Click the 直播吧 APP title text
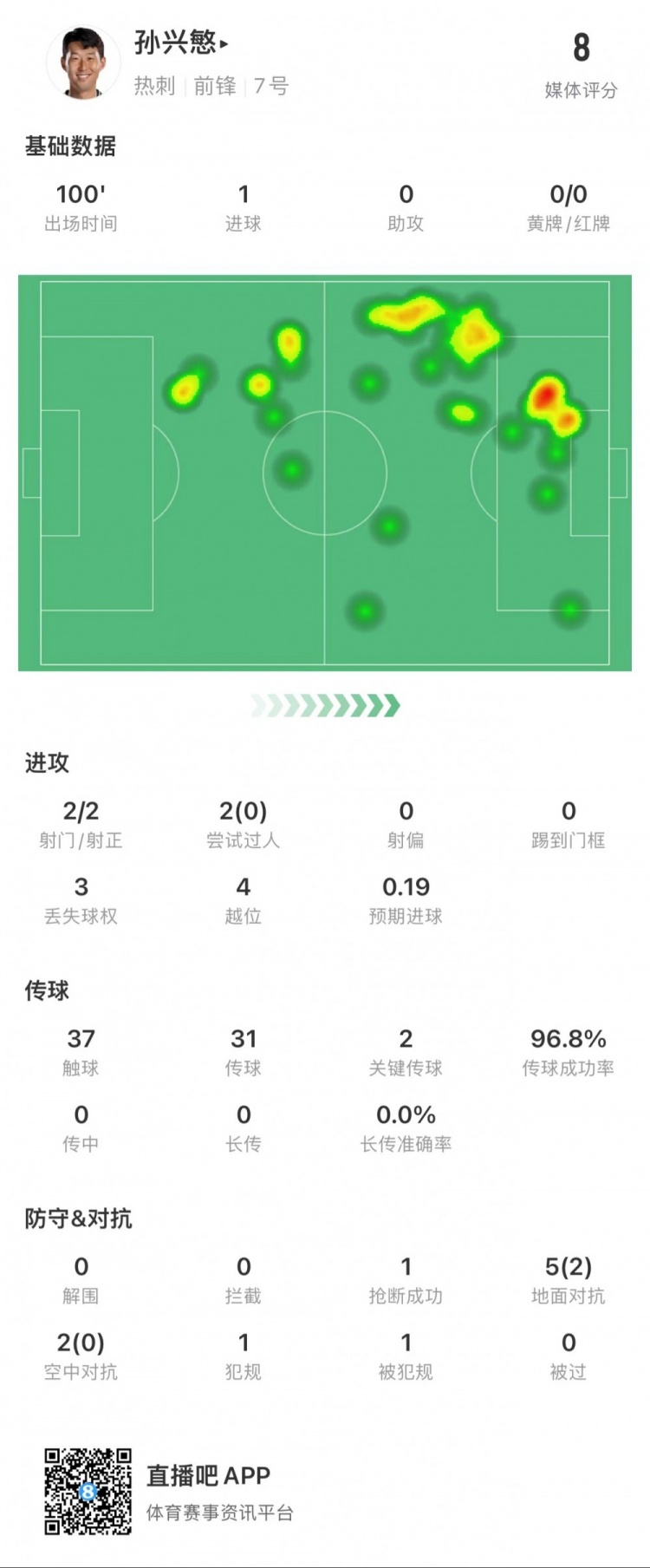Screen dimensions: 650x1568 point(208,1475)
